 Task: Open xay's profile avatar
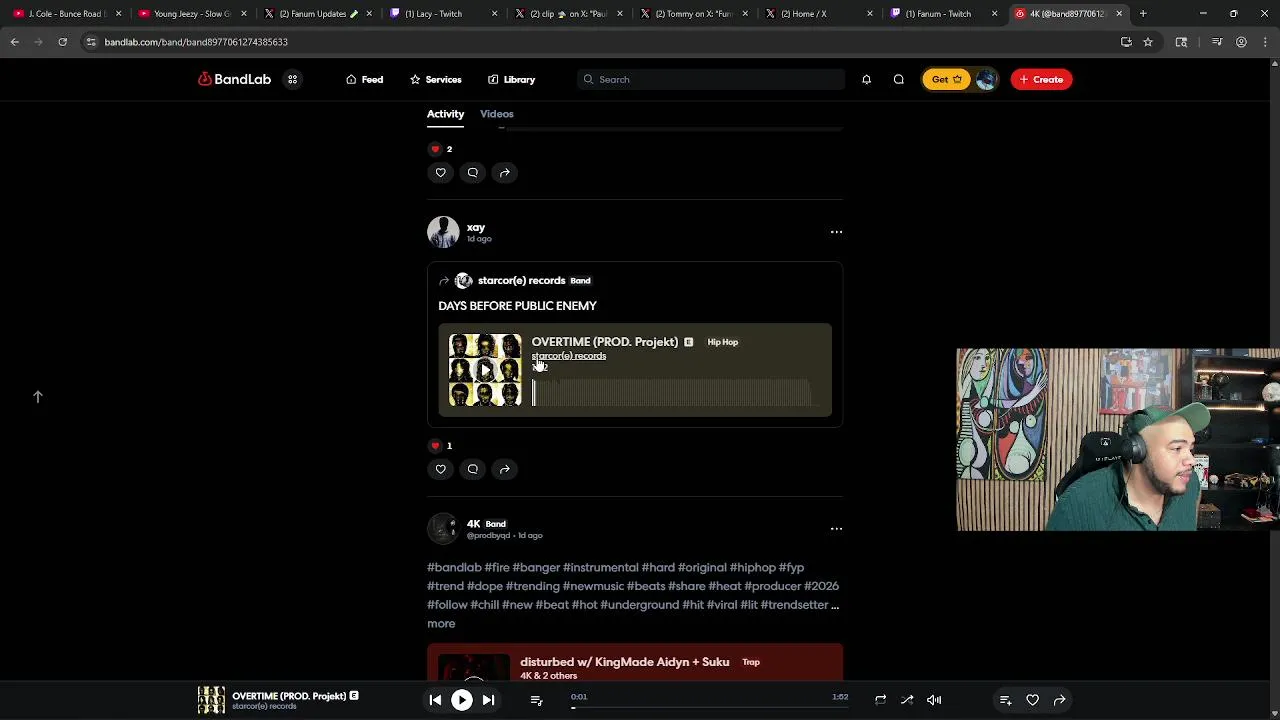coord(443,232)
